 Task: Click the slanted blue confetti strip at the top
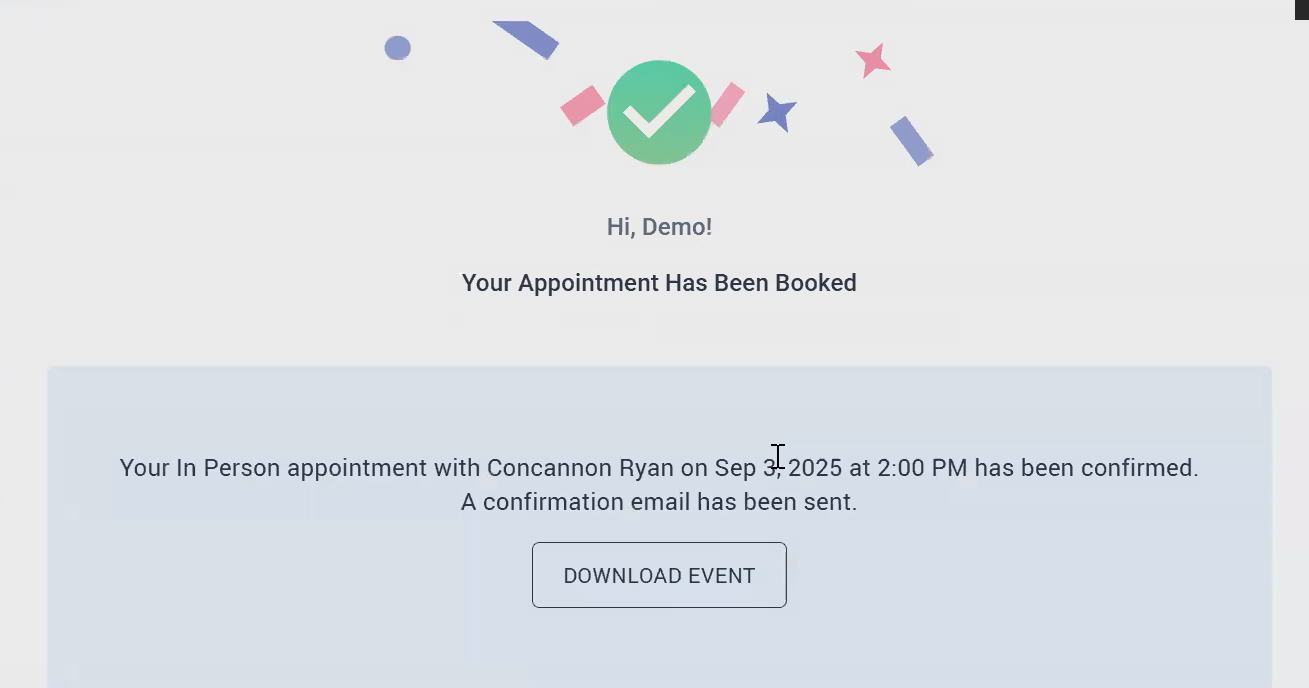(x=527, y=37)
